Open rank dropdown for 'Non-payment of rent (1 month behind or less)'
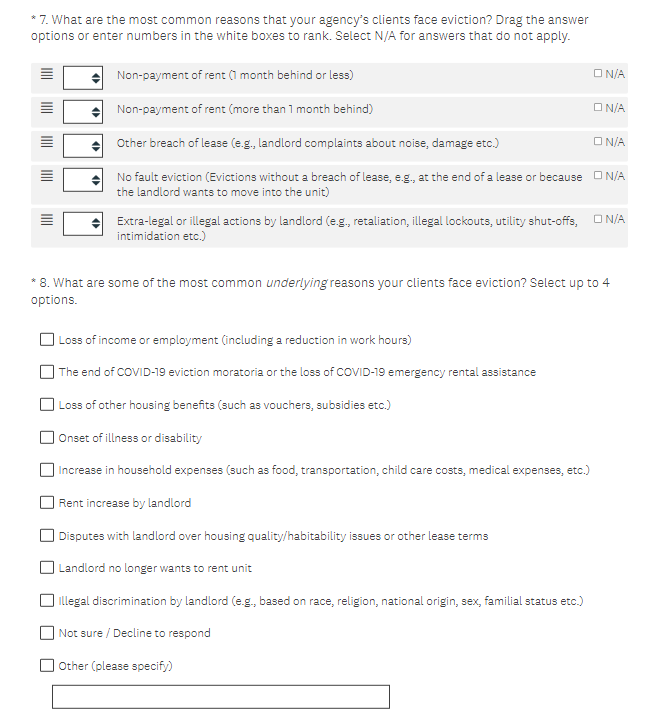 coord(84,77)
